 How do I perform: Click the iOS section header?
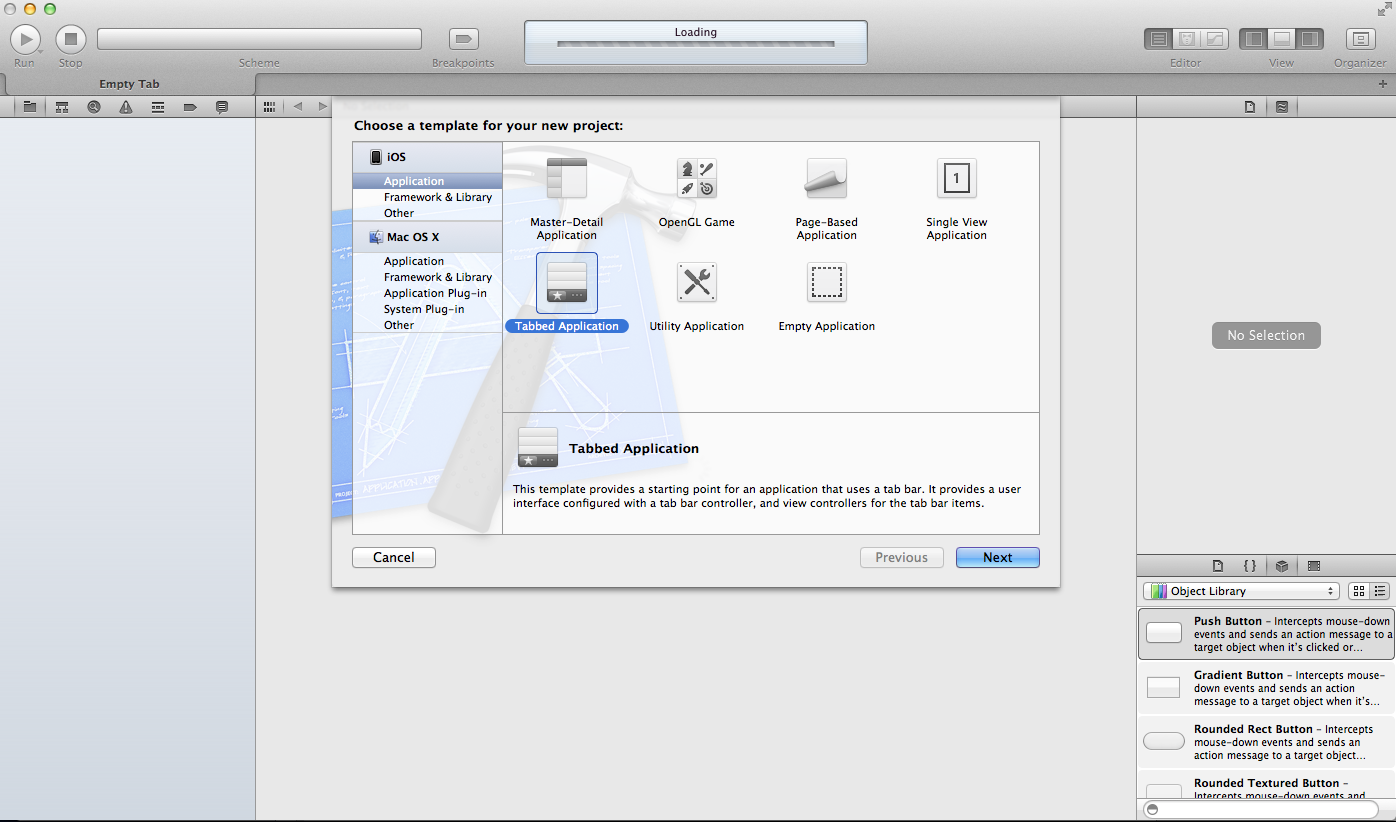click(427, 157)
